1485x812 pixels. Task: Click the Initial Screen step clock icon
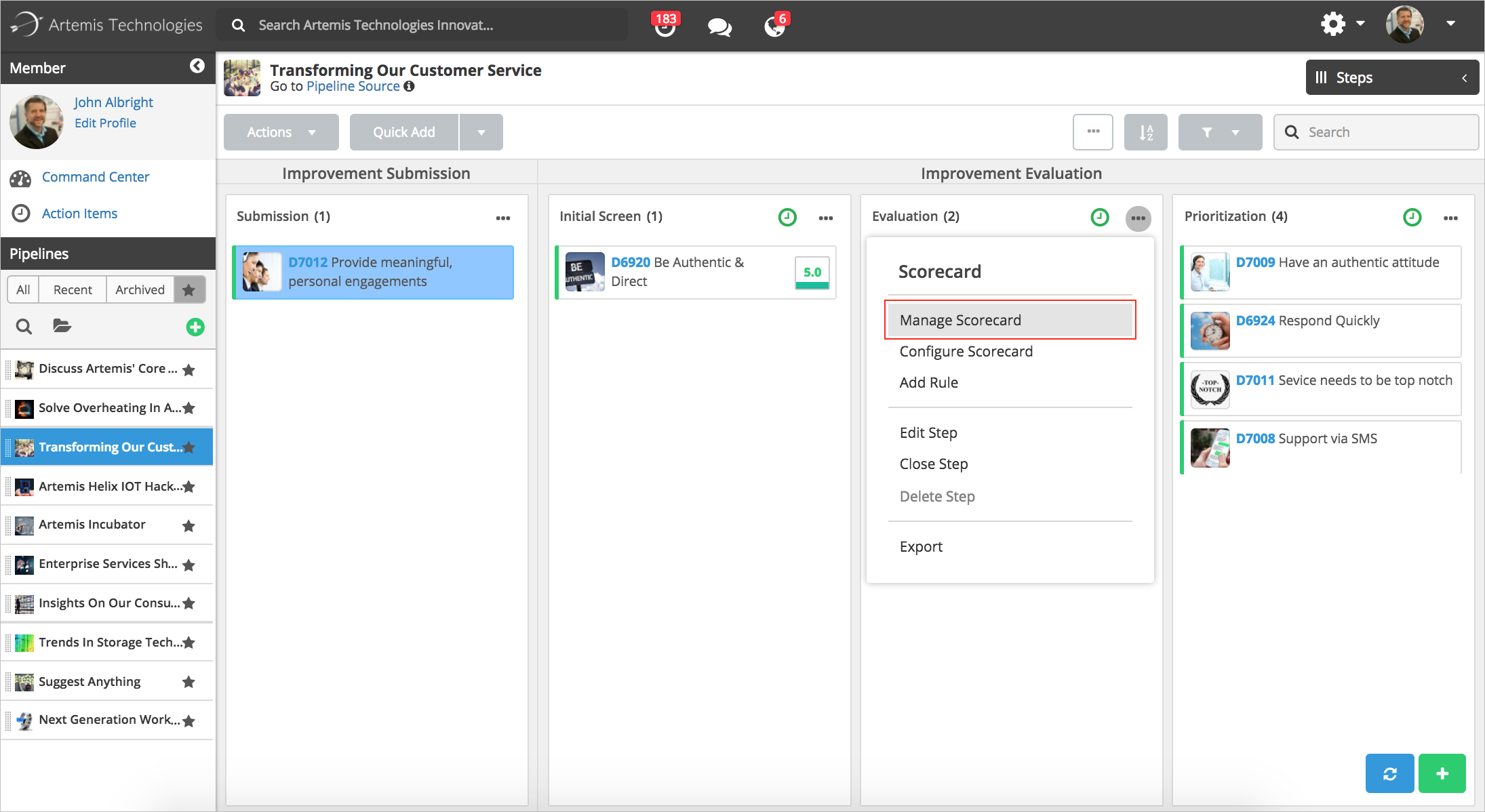coord(787,217)
